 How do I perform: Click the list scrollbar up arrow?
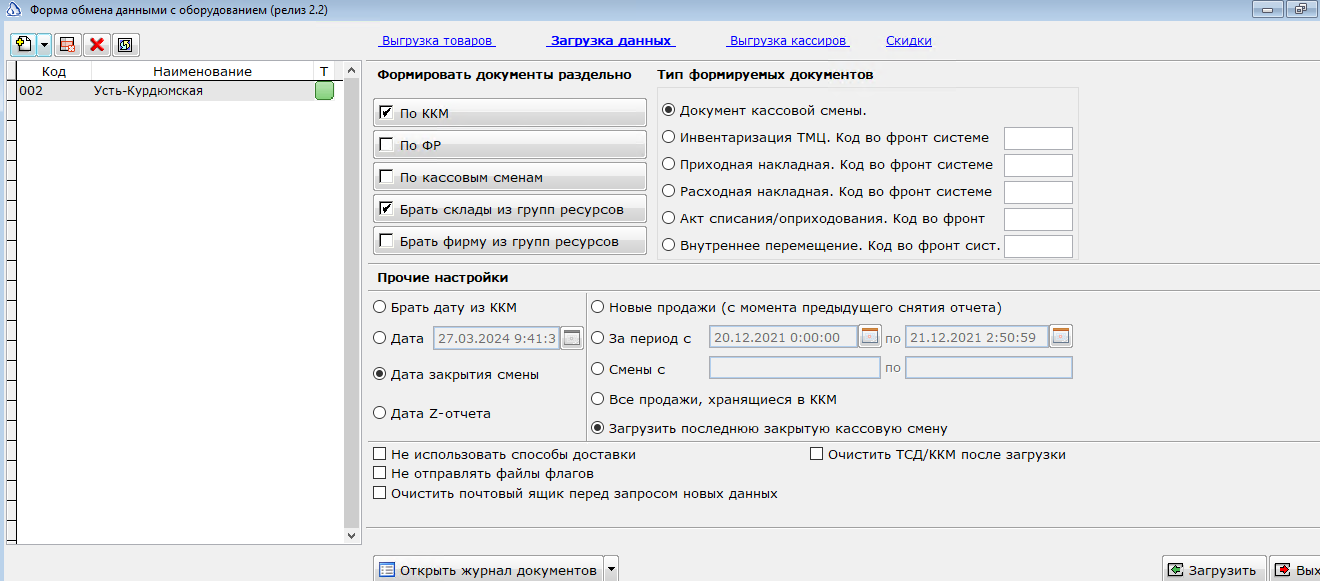tap(351, 71)
